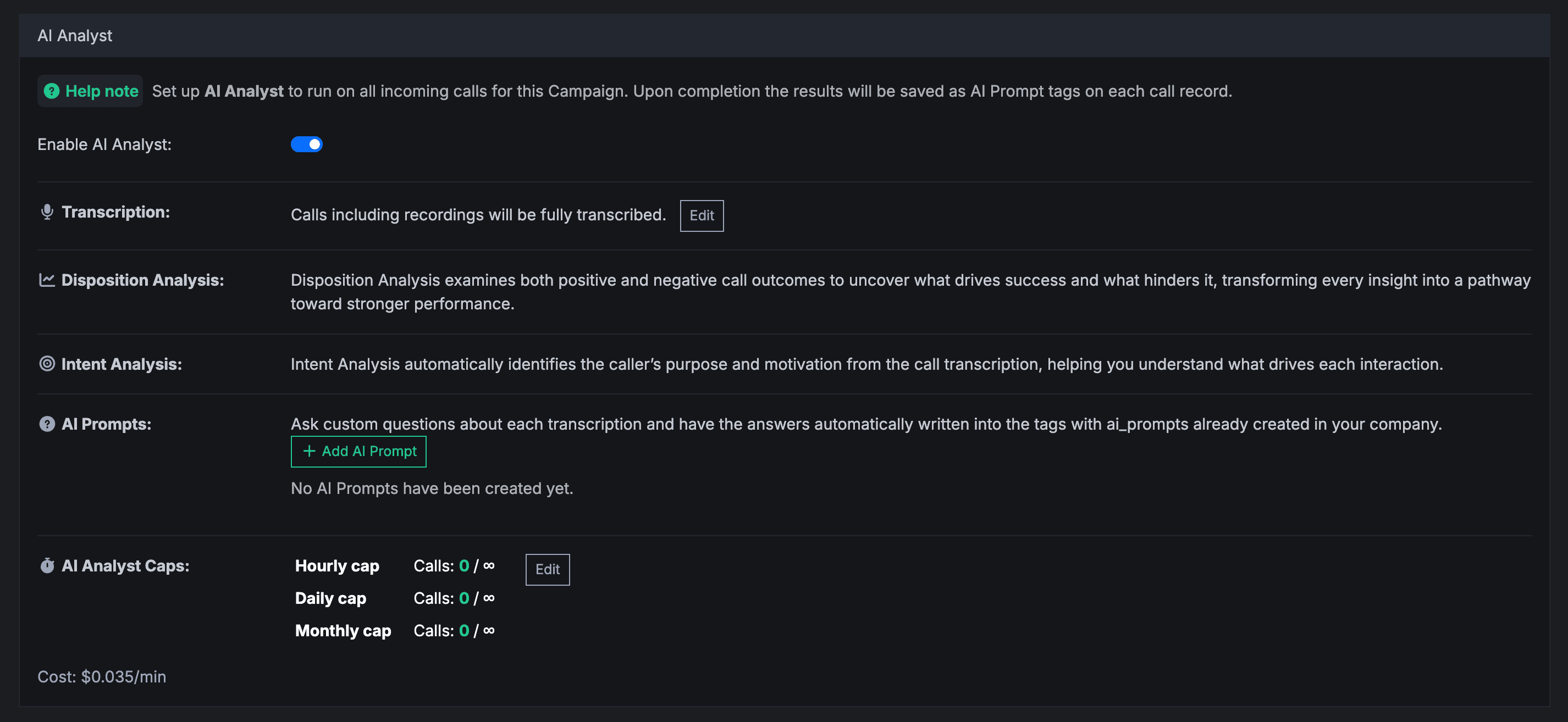
Task: Click the question mark icon in Help note
Action: click(x=52, y=91)
